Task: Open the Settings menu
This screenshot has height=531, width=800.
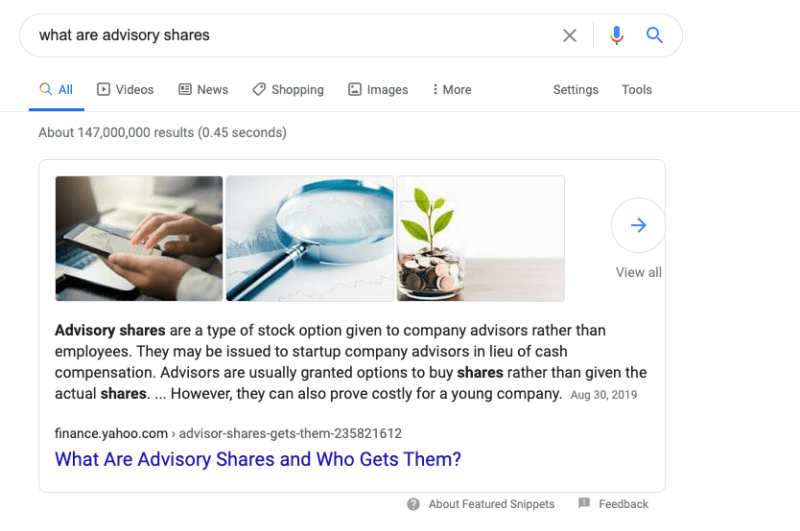Action: [575, 90]
